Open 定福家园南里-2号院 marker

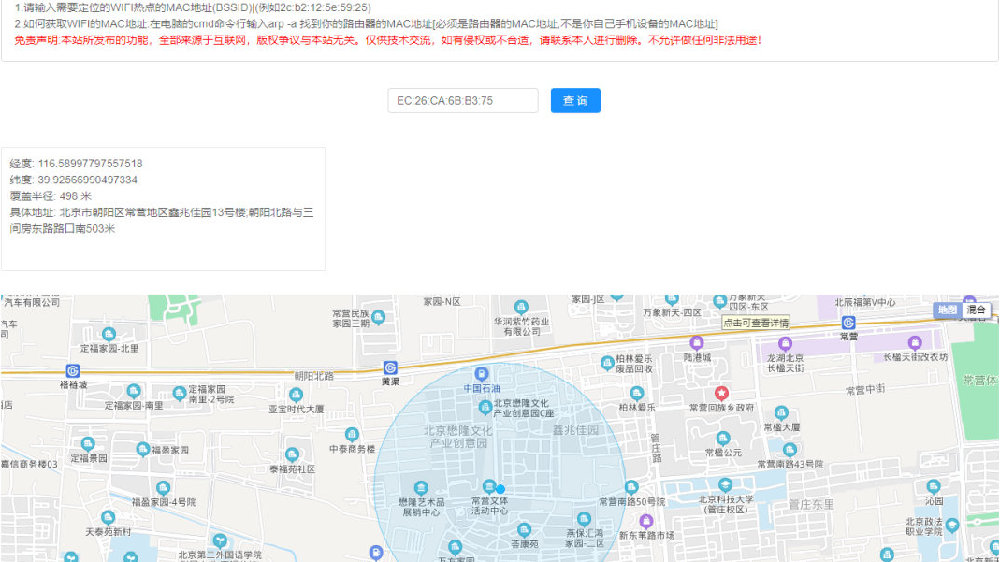(179, 393)
